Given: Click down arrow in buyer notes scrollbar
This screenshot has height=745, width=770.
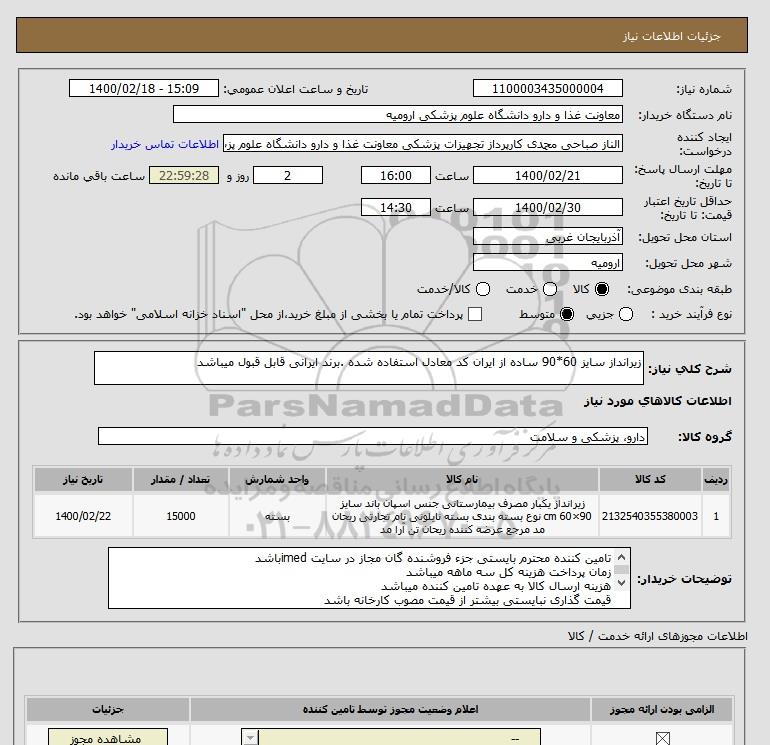Looking at the screenshot, I should pos(621,583).
